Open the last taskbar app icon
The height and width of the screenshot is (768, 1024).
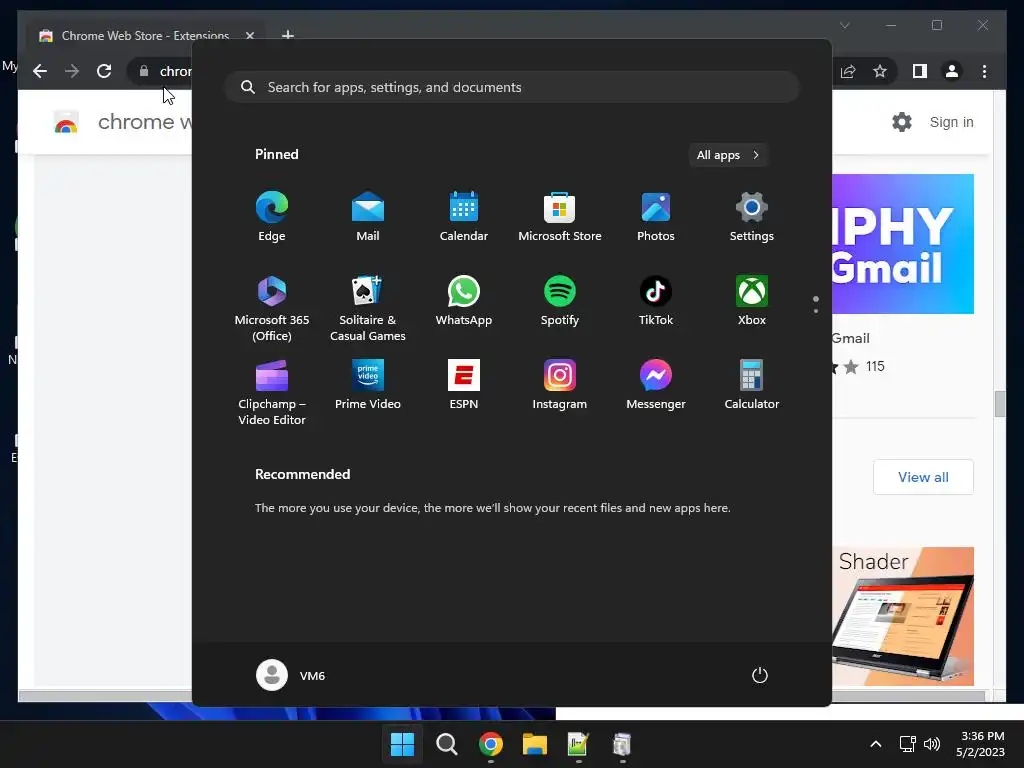(622, 744)
